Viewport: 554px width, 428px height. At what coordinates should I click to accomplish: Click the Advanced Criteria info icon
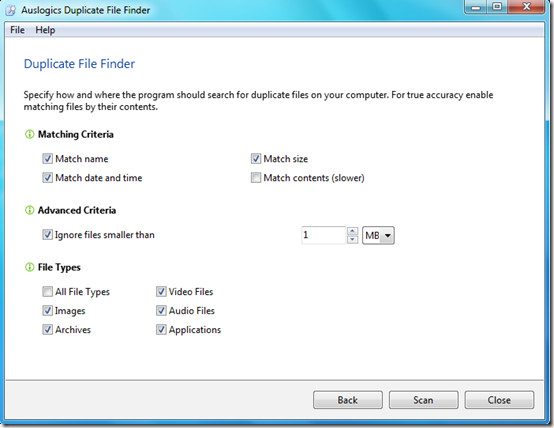click(29, 210)
